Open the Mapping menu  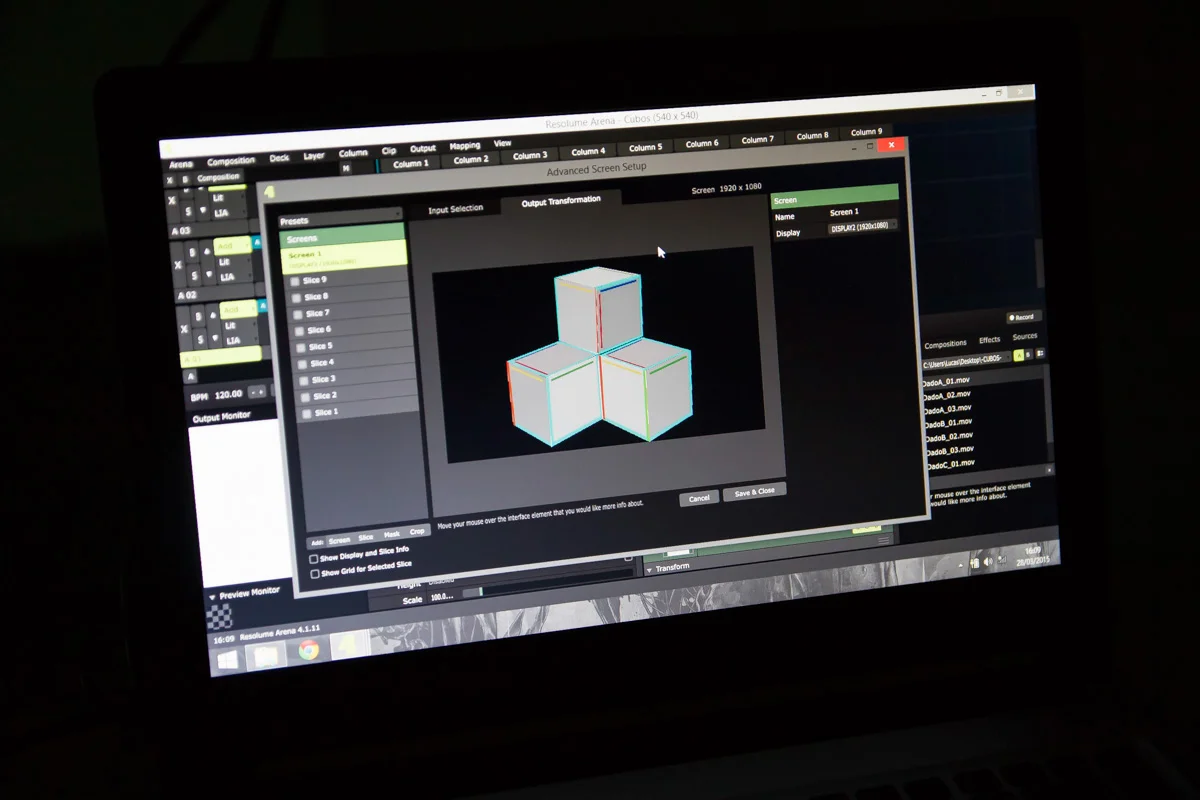[x=464, y=146]
